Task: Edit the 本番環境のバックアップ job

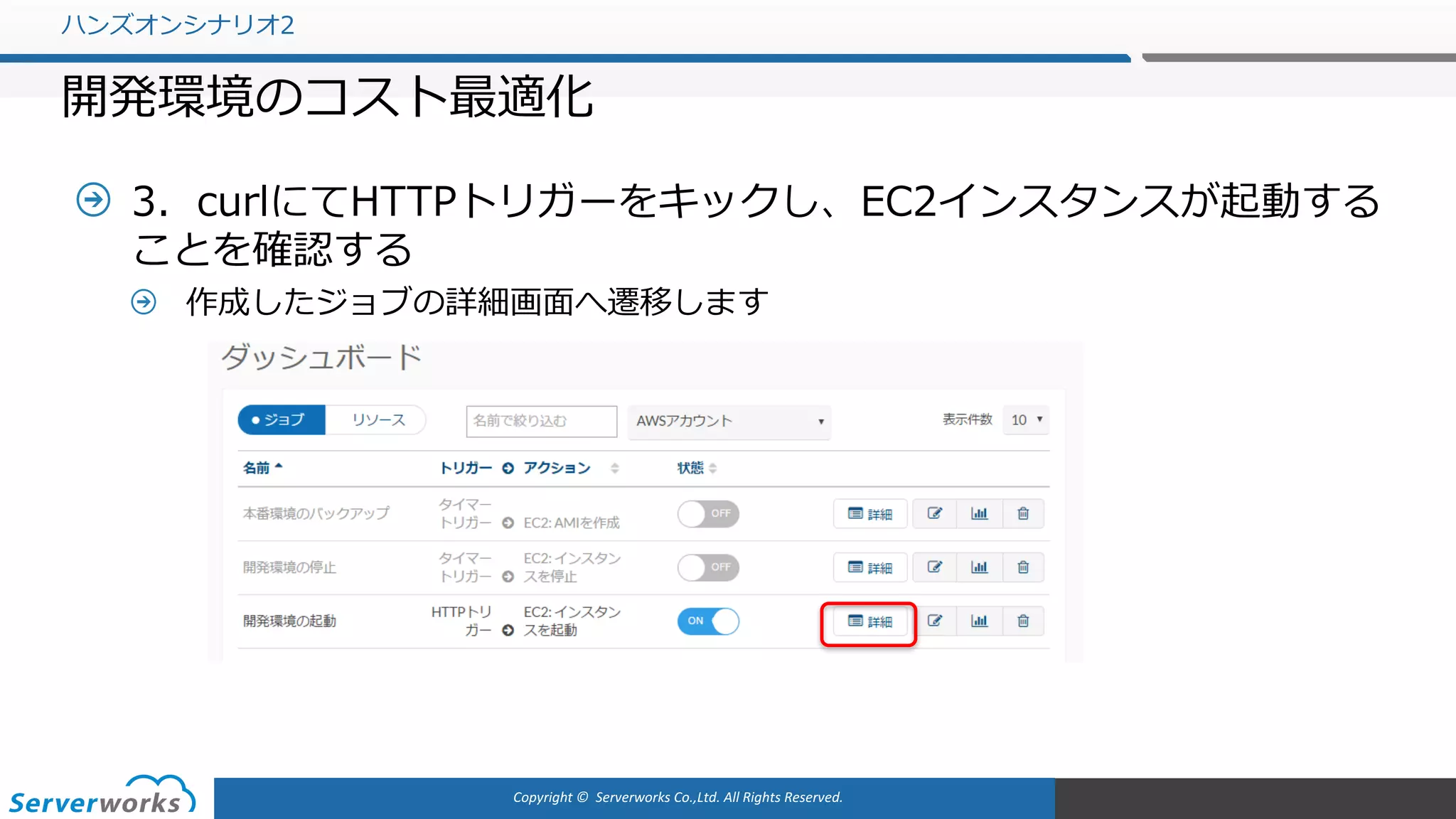Action: click(935, 513)
